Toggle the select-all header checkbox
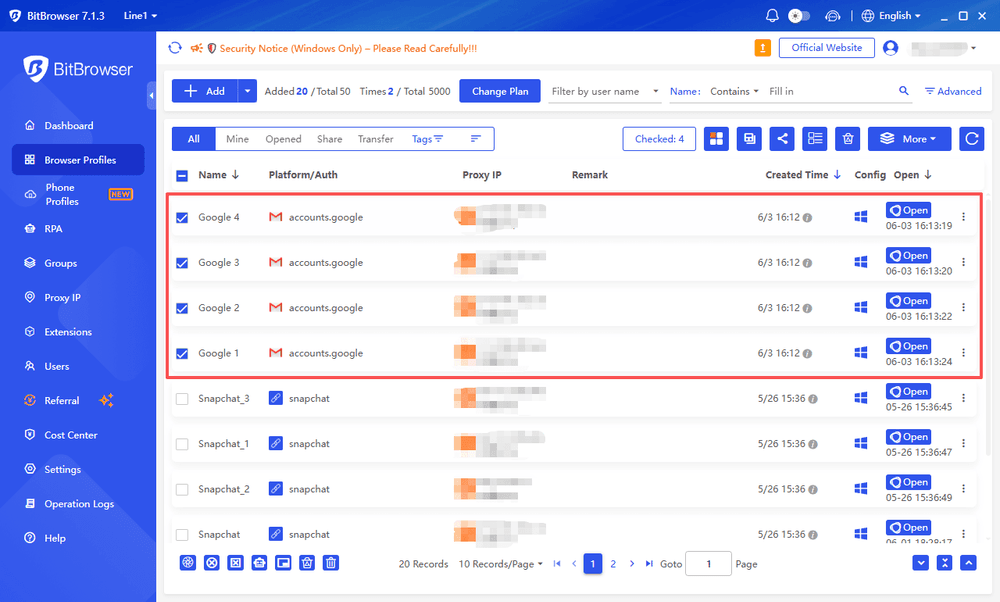The height and width of the screenshot is (602, 1000). coord(182,175)
